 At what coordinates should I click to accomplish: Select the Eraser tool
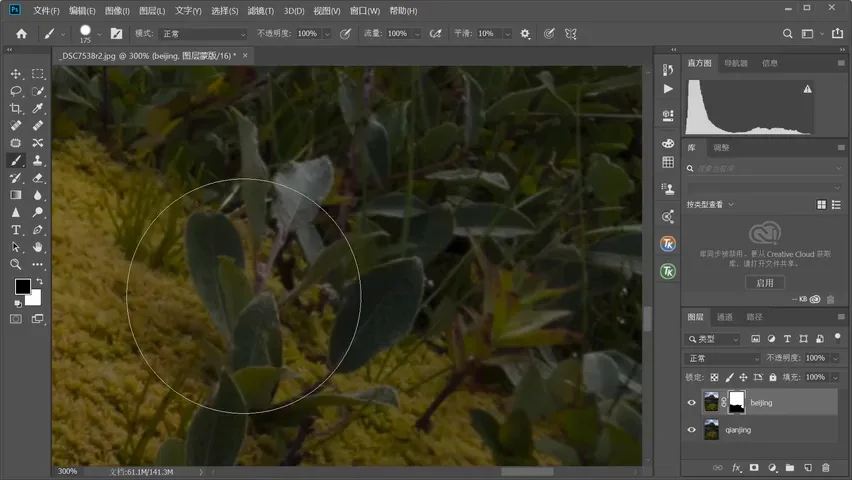(x=37, y=178)
